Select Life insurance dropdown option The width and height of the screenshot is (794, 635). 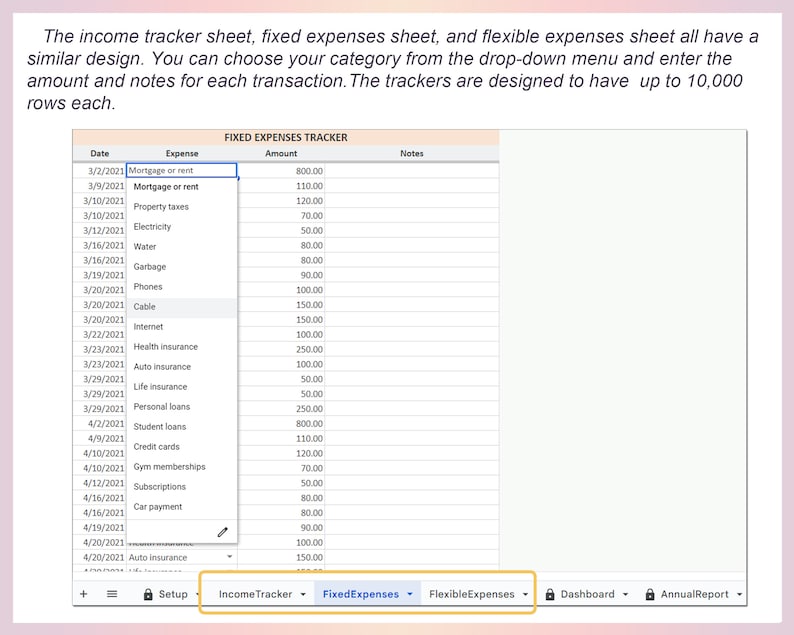(x=182, y=387)
